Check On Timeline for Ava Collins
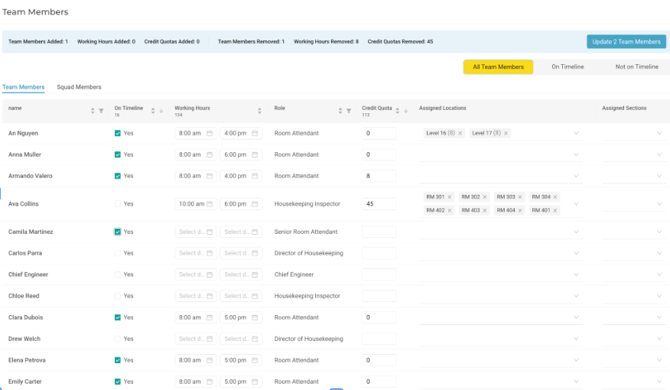 click(x=118, y=204)
